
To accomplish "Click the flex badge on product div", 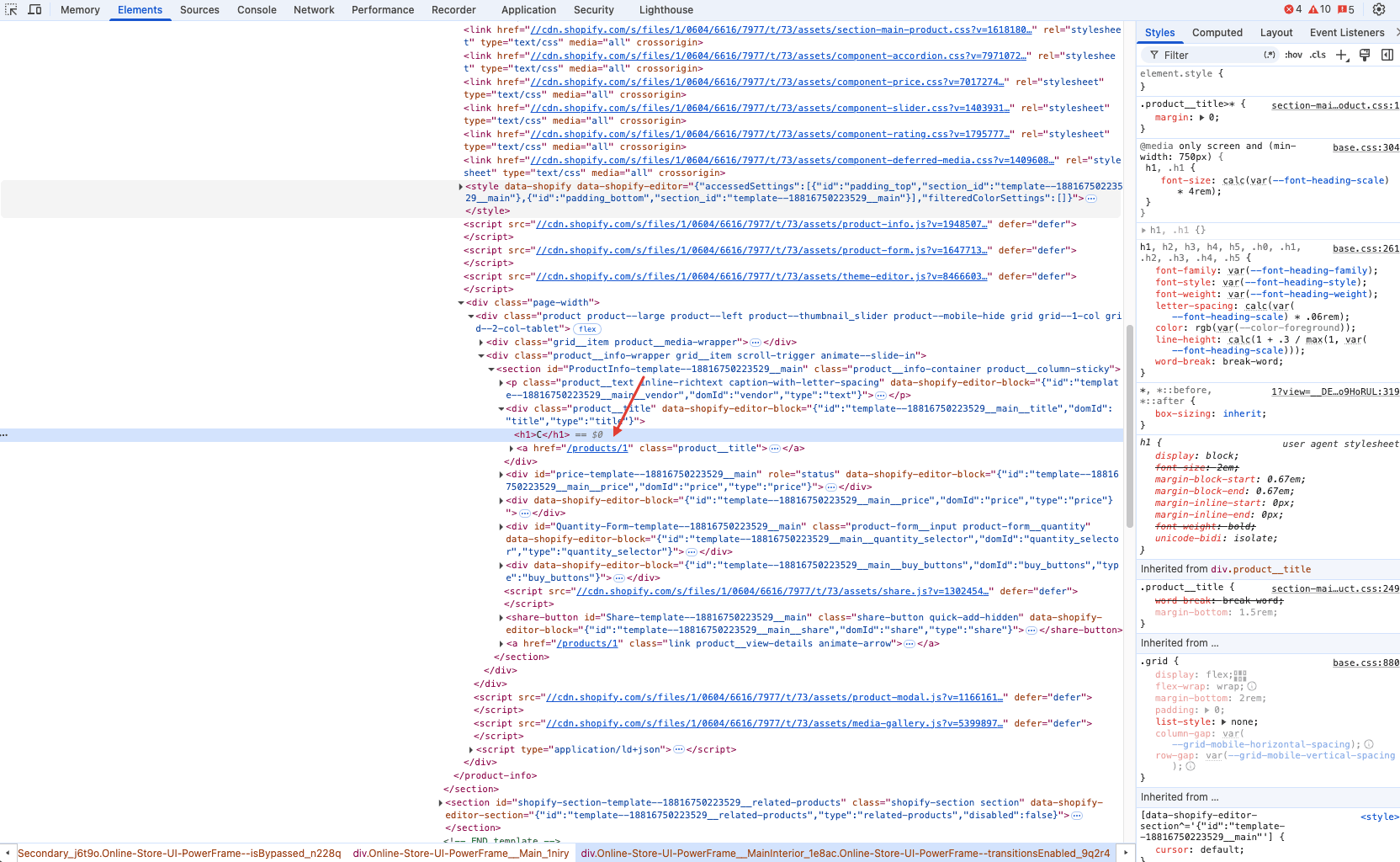I will tap(587, 329).
